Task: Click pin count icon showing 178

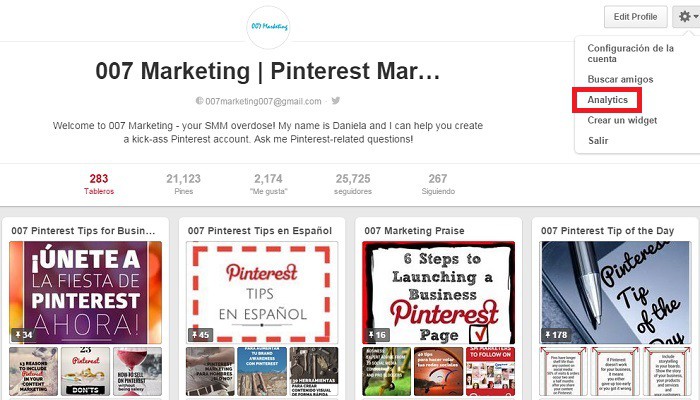Action: 555,334
